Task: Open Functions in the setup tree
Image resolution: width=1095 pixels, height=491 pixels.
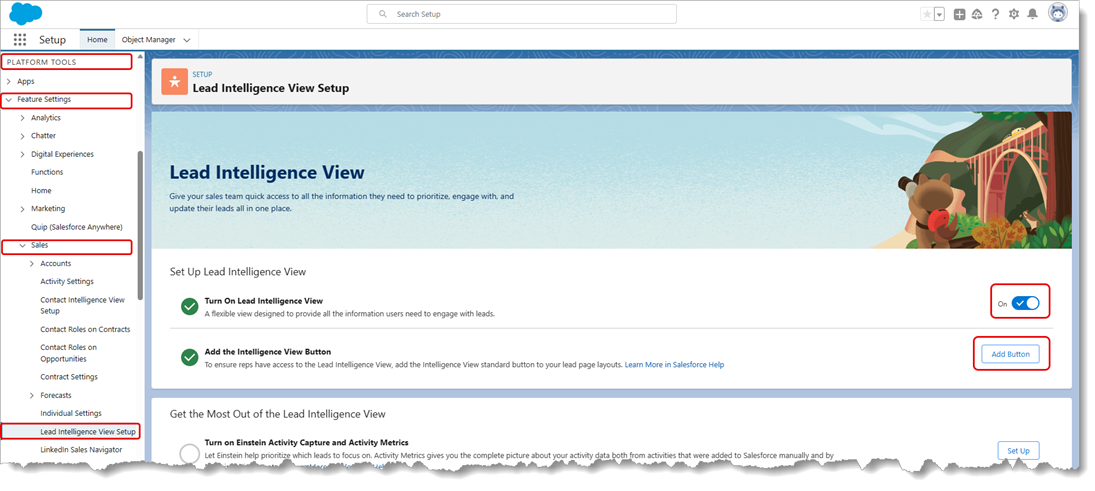Action: (x=47, y=172)
